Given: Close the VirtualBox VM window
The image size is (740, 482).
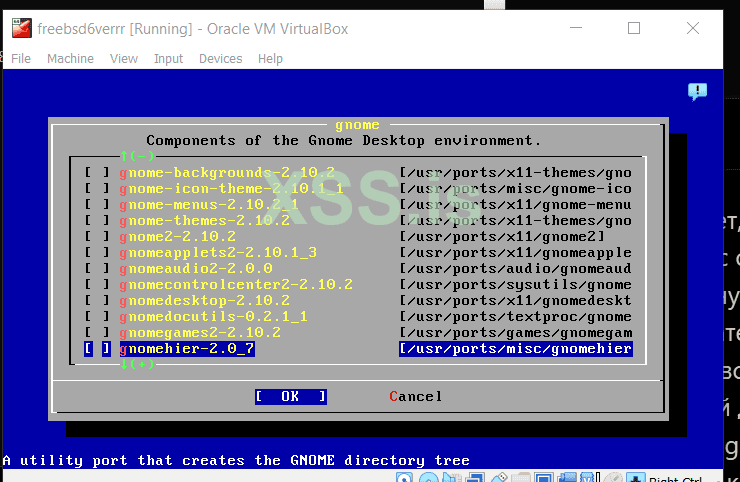Looking at the screenshot, I should [x=693, y=28].
